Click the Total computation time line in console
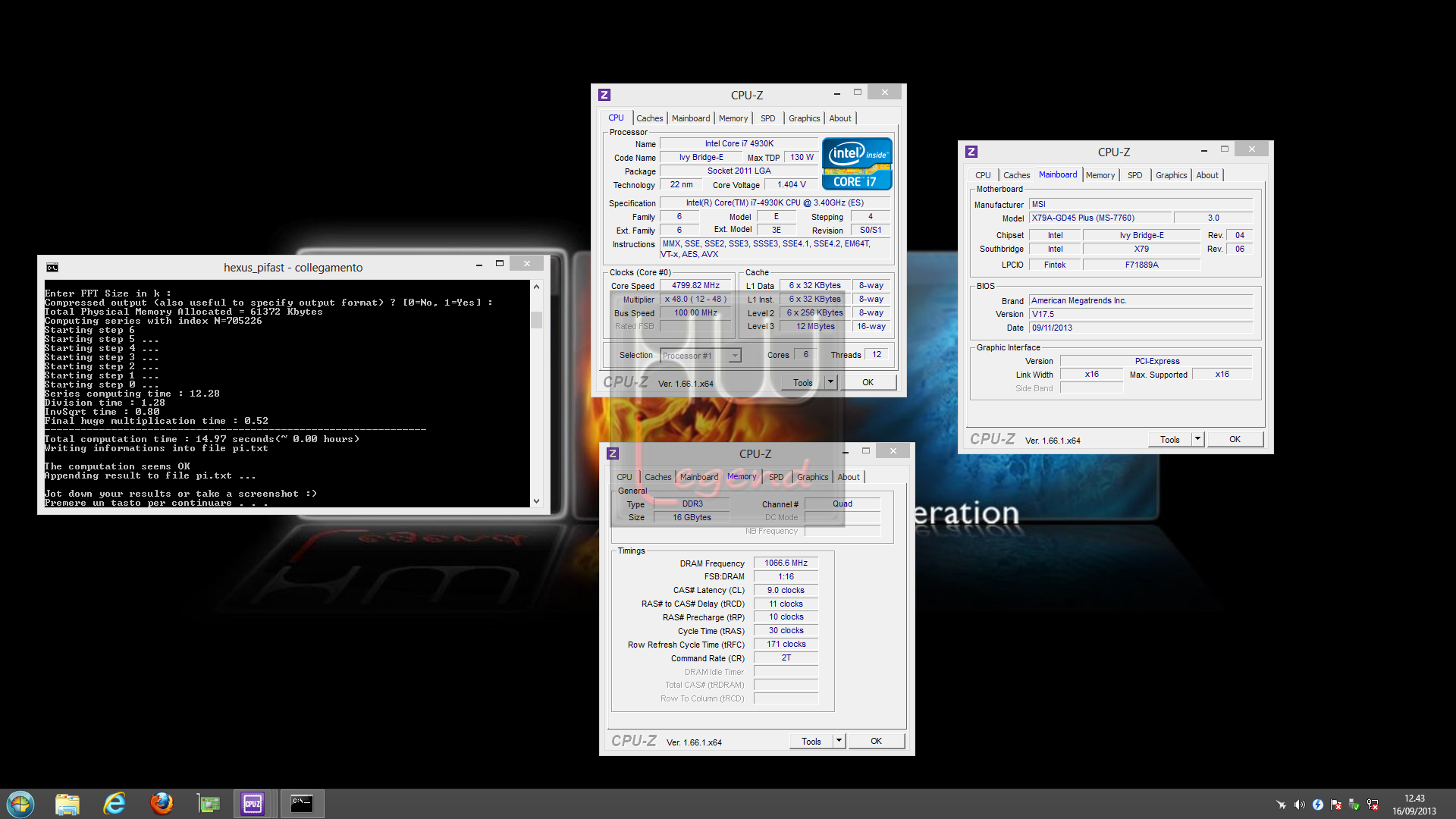Screen dimensions: 1456x819 coord(202,439)
